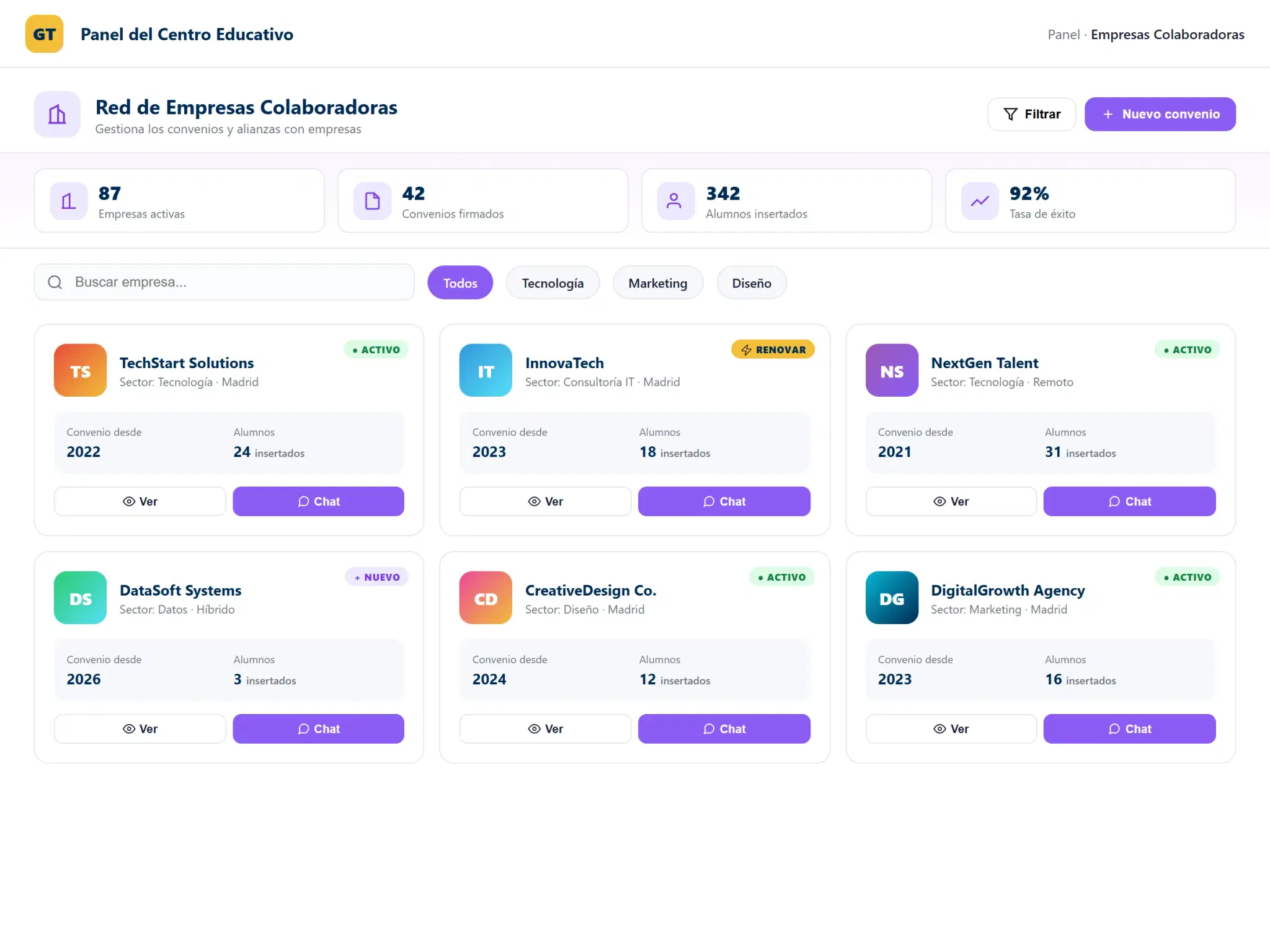1270x952 pixels.
Task: Click the Panel del Centro Educativo title
Action: [x=187, y=34]
